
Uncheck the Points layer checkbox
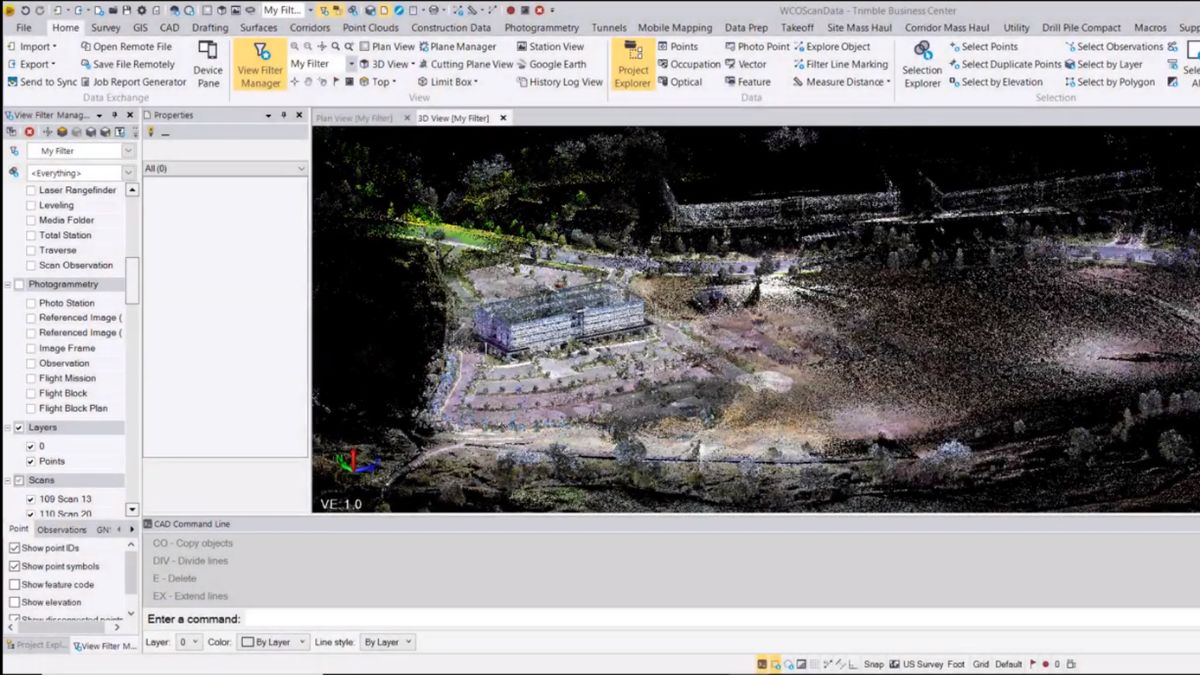[x=31, y=461]
